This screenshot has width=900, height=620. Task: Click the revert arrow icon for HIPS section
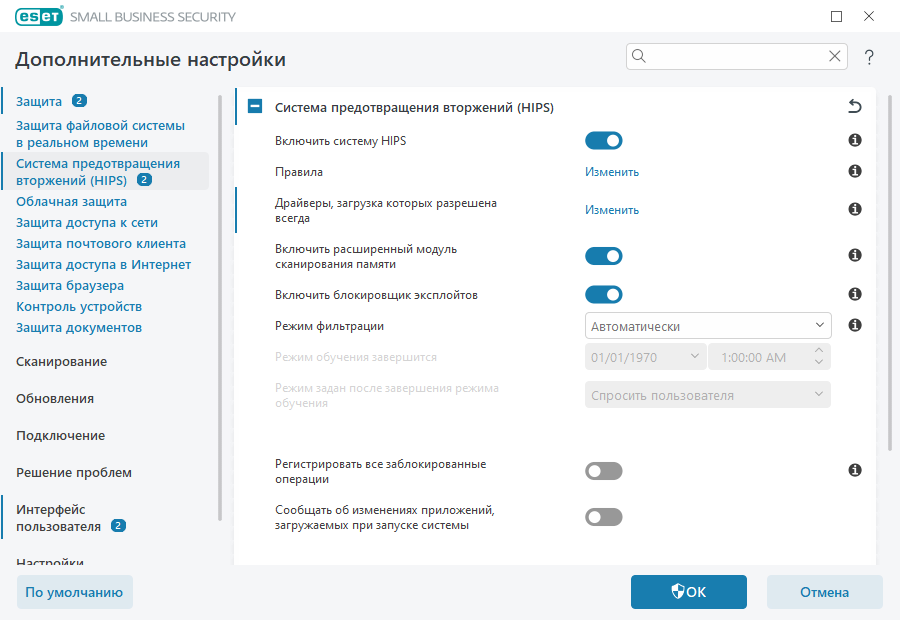pos(854,107)
